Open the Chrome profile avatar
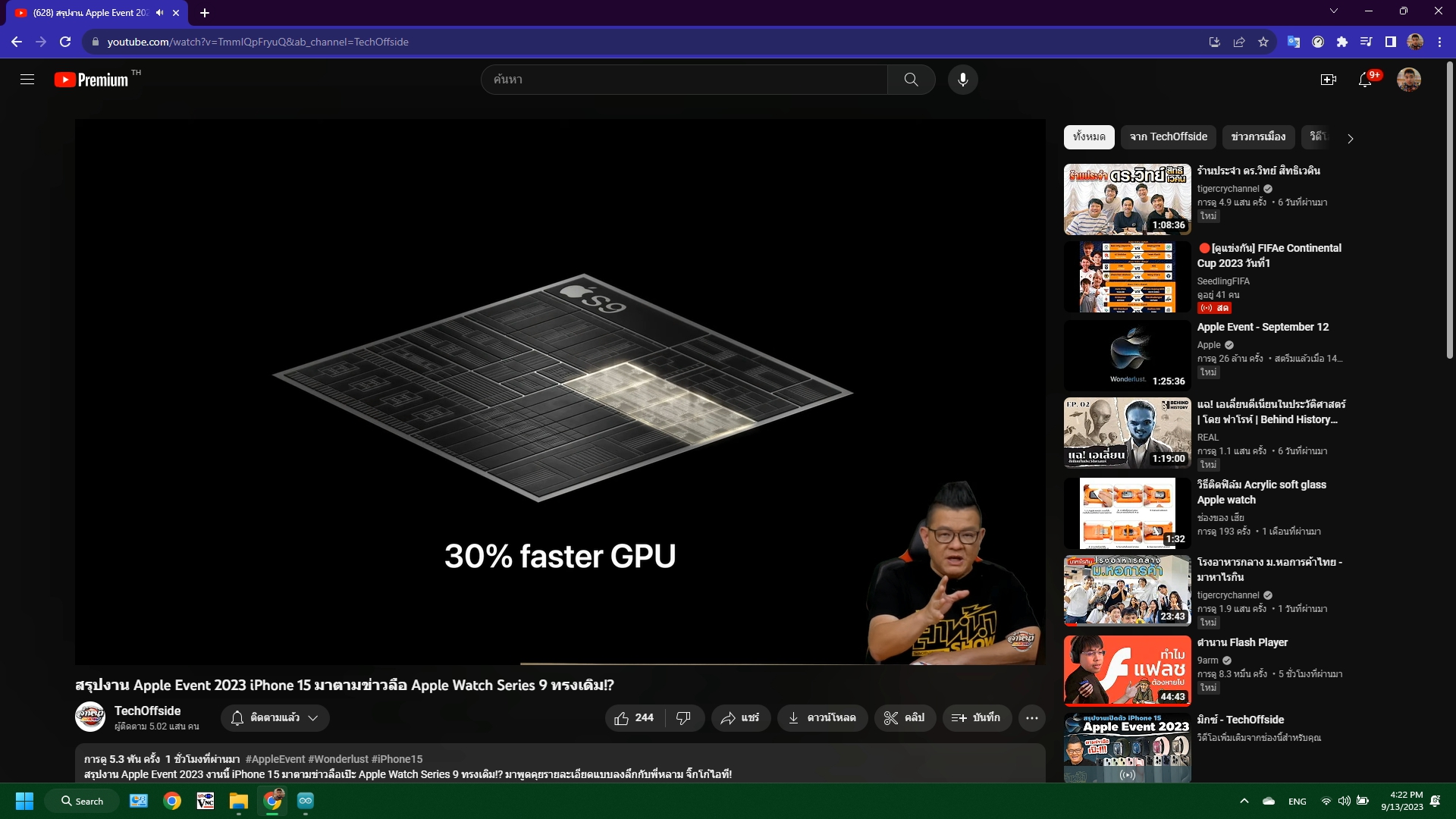Image resolution: width=1456 pixels, height=819 pixels. pos(1415,42)
